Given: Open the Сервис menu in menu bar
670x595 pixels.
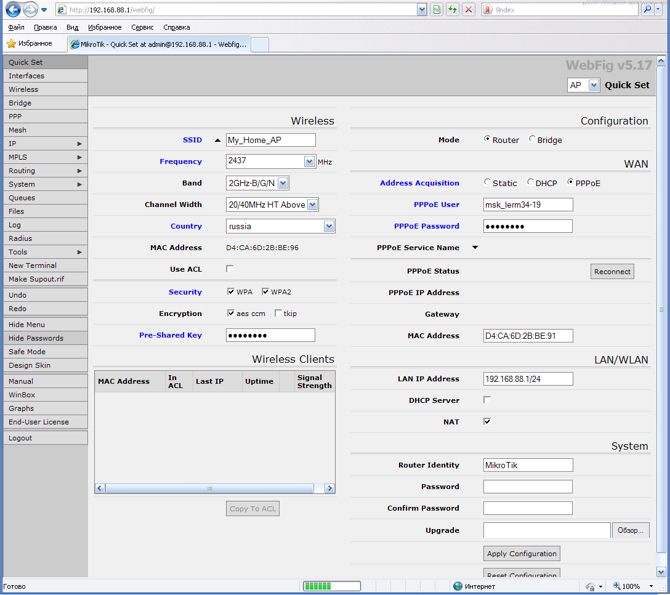Looking at the screenshot, I should [x=142, y=28].
